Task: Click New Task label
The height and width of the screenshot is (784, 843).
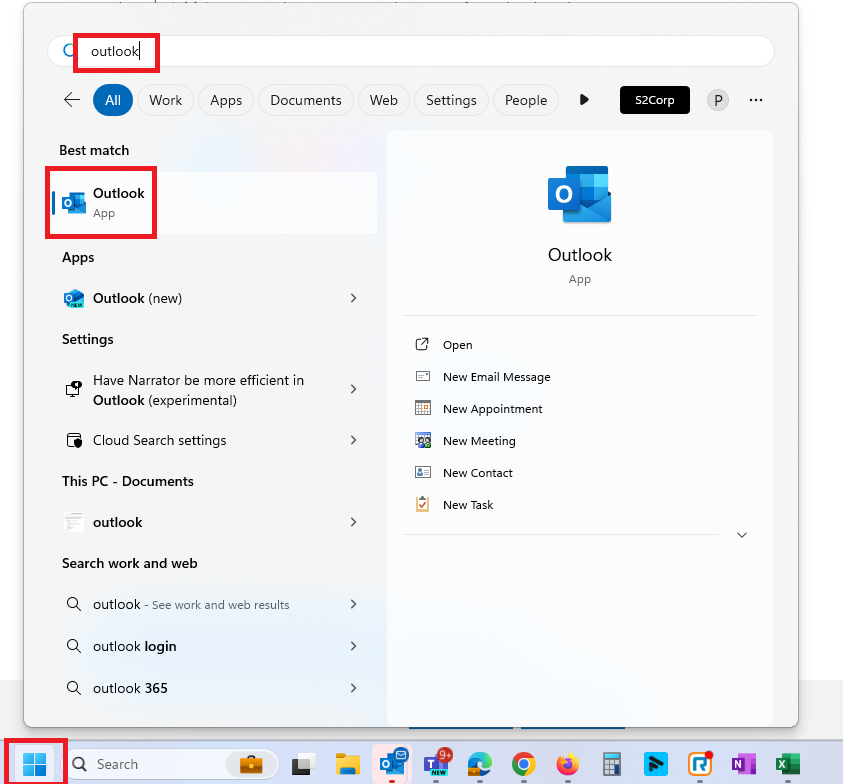Action: [468, 505]
